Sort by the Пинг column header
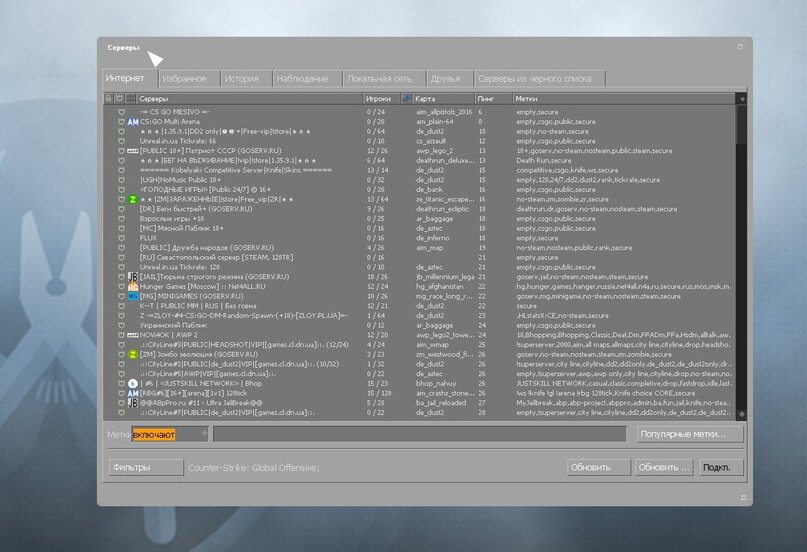 click(x=494, y=98)
